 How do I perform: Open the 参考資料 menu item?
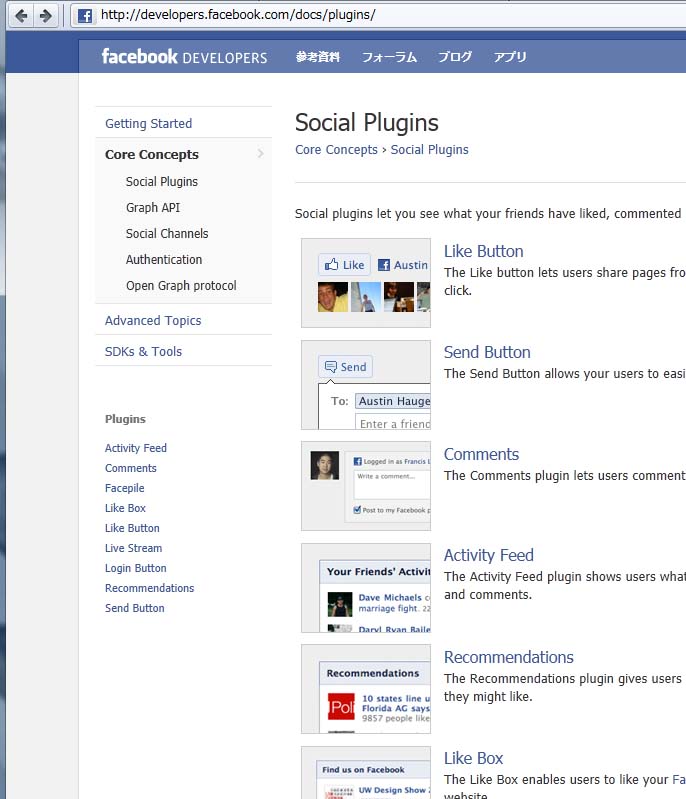318,57
